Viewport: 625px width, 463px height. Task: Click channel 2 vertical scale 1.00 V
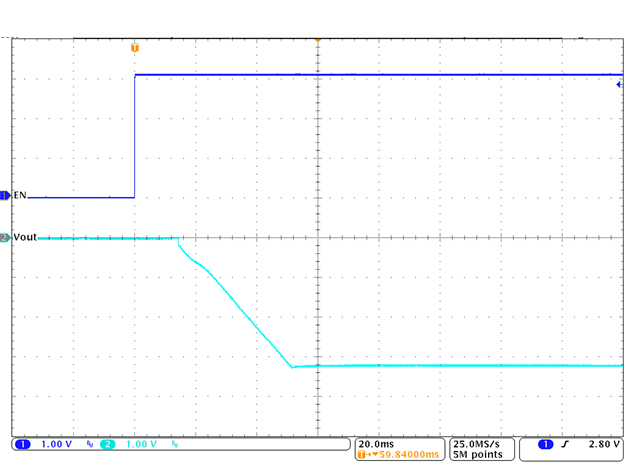click(142, 443)
